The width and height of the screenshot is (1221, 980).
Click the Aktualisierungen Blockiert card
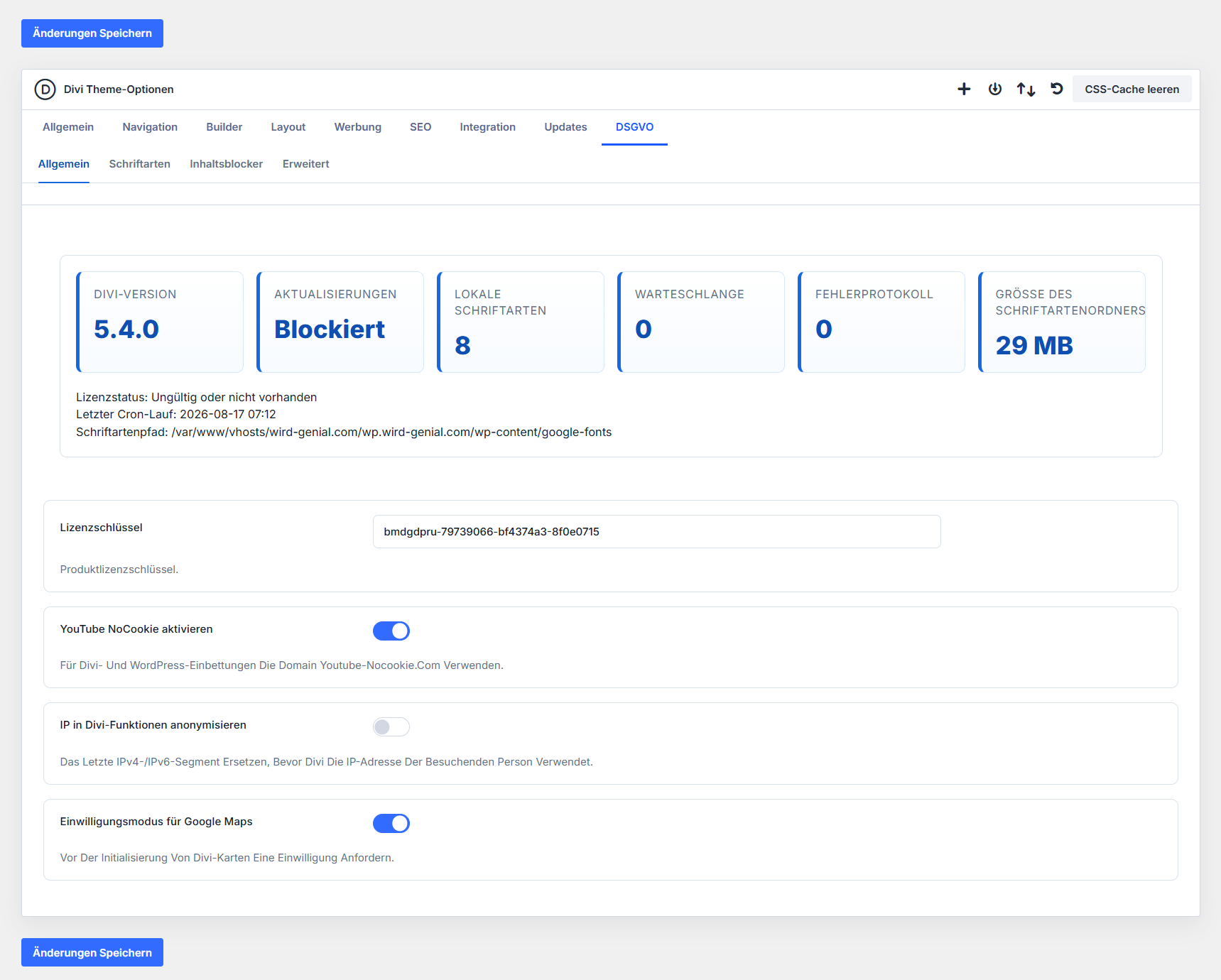[340, 322]
